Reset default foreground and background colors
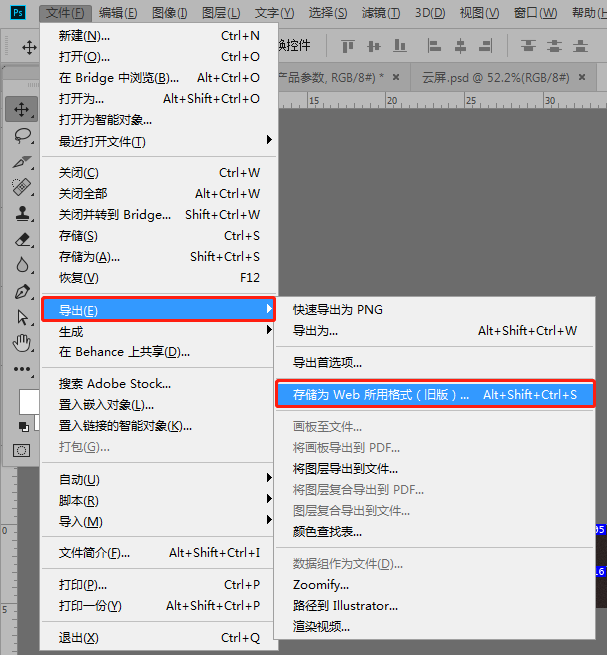This screenshot has height=655, width=607. (x=24, y=427)
